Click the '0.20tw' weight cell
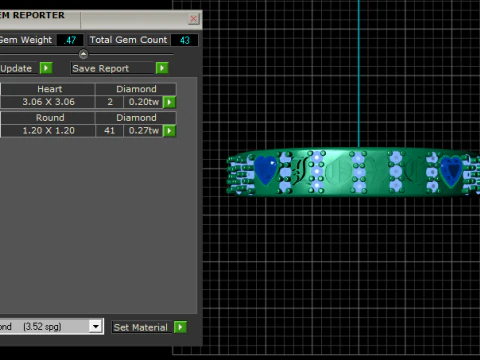Image resolution: width=480 pixels, height=360 pixels. (143, 102)
